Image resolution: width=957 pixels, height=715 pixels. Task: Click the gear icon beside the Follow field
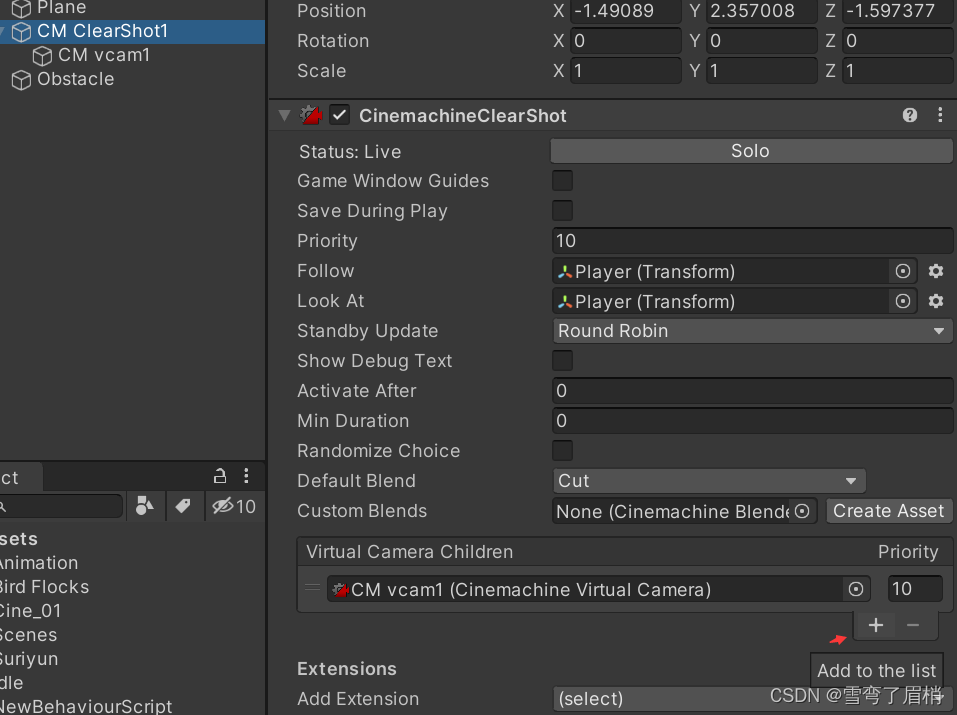click(936, 271)
